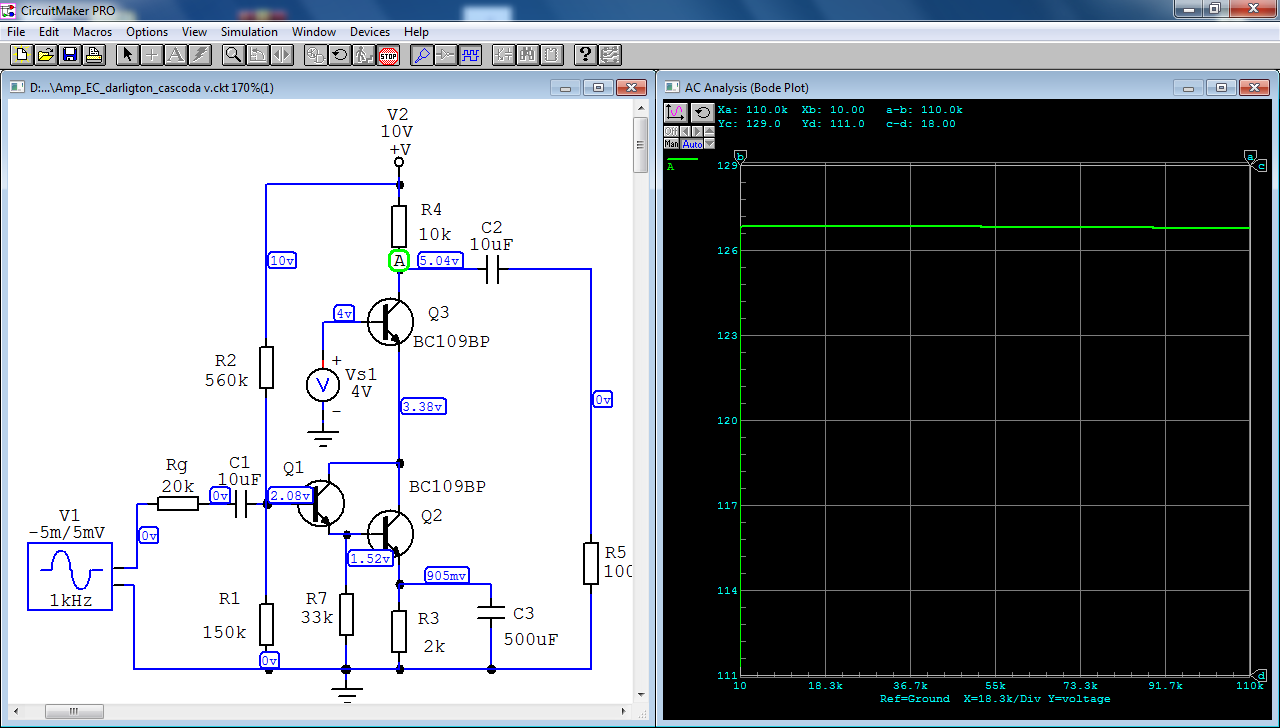The image size is (1280, 728).
Task: Select the Zoom magnifier tool
Action: [x=233, y=55]
